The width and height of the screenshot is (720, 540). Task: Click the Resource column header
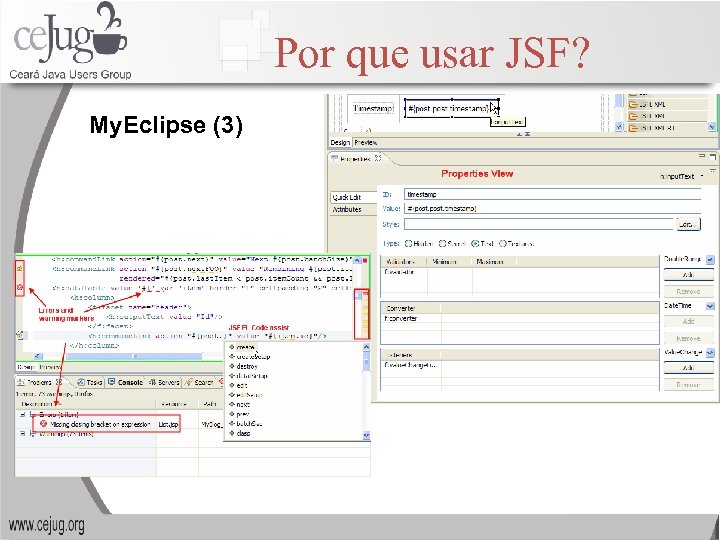tap(177, 404)
